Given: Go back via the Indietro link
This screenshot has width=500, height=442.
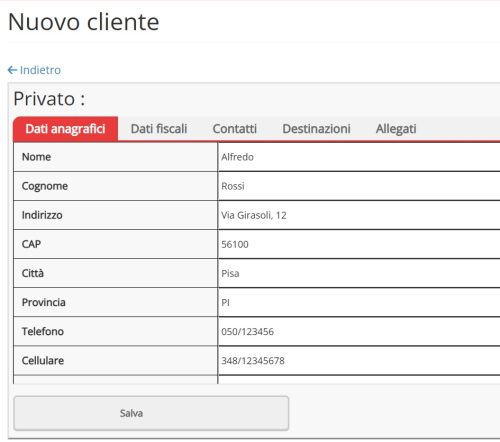Looking at the screenshot, I should click(34, 70).
